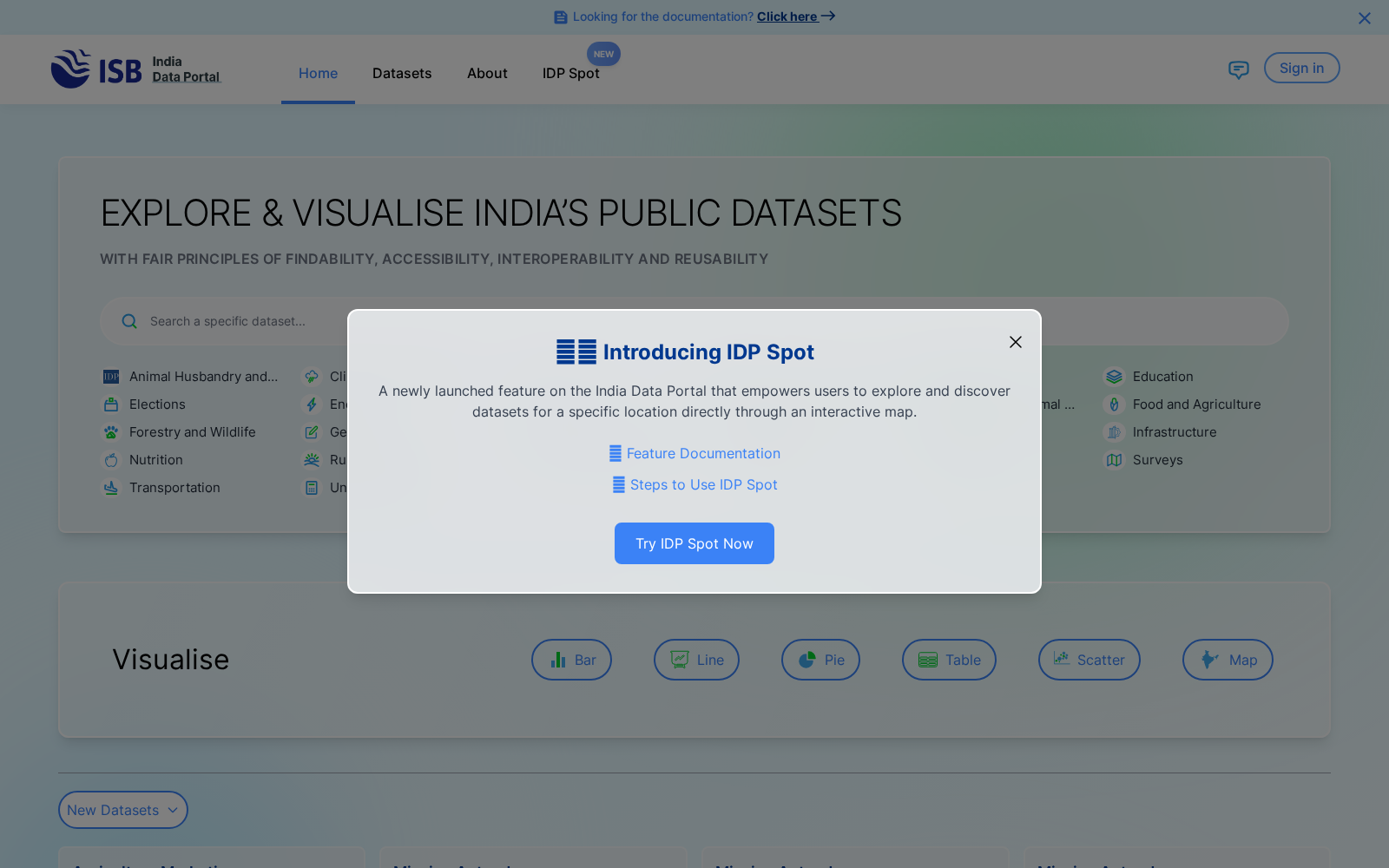Open the Datasets menu item

[402, 74]
